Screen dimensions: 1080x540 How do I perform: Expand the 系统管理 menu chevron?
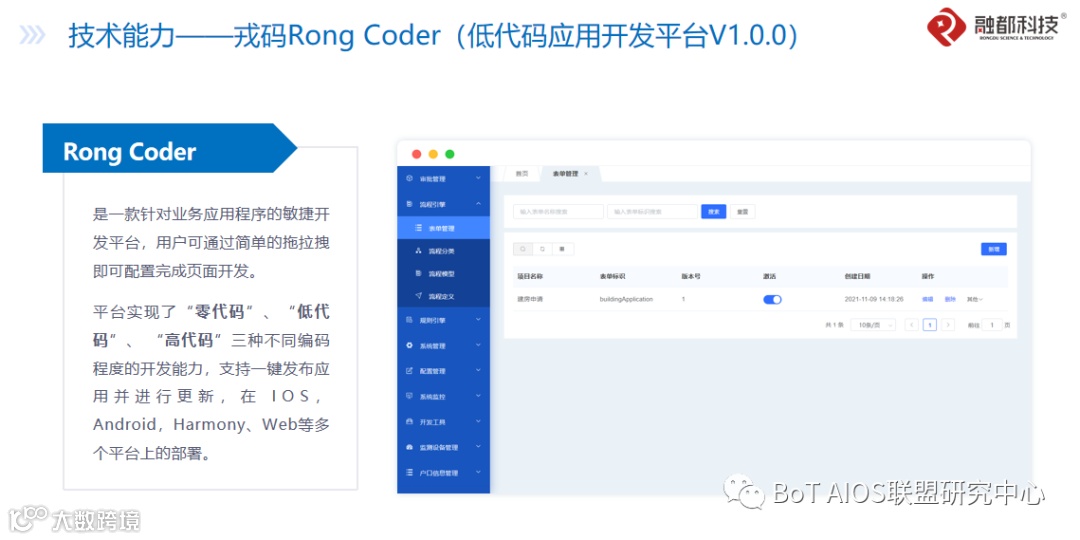pos(479,346)
